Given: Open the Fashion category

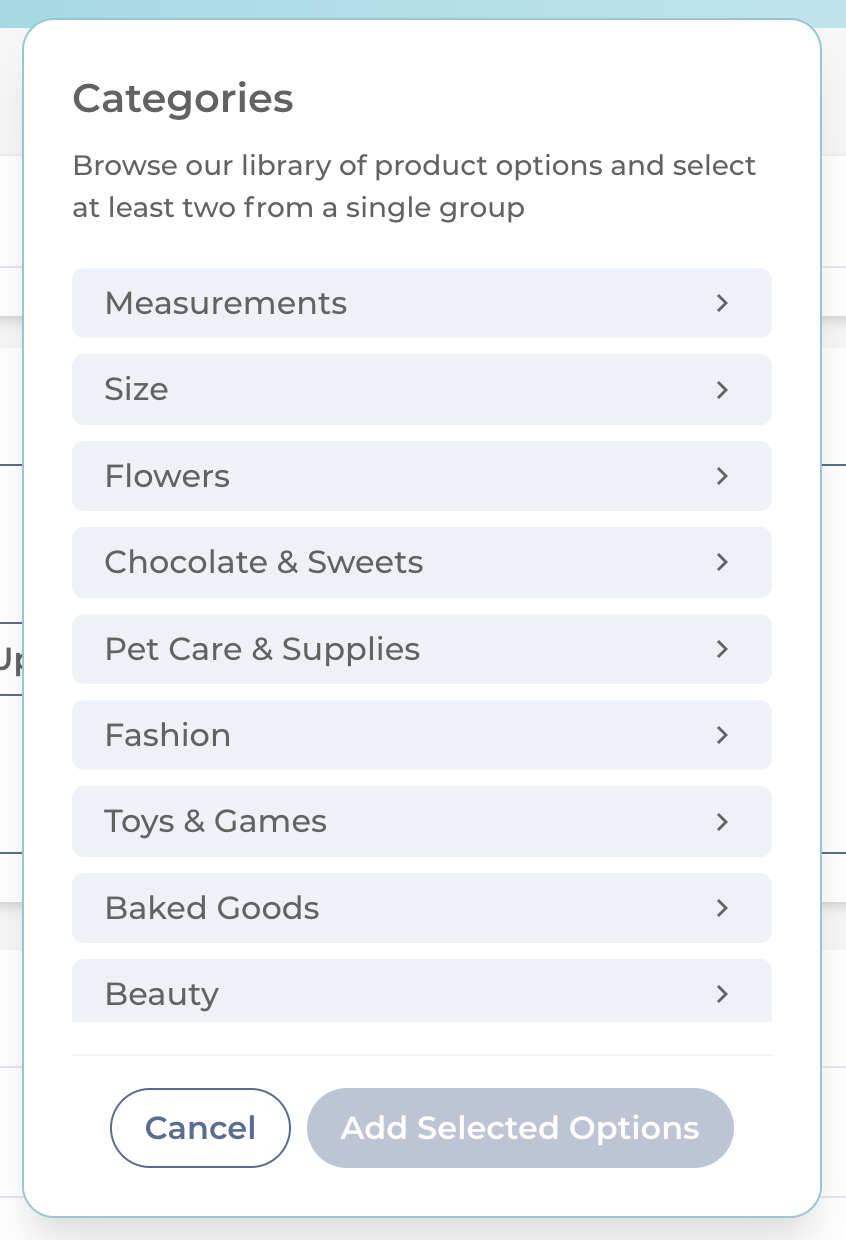Looking at the screenshot, I should [421, 735].
